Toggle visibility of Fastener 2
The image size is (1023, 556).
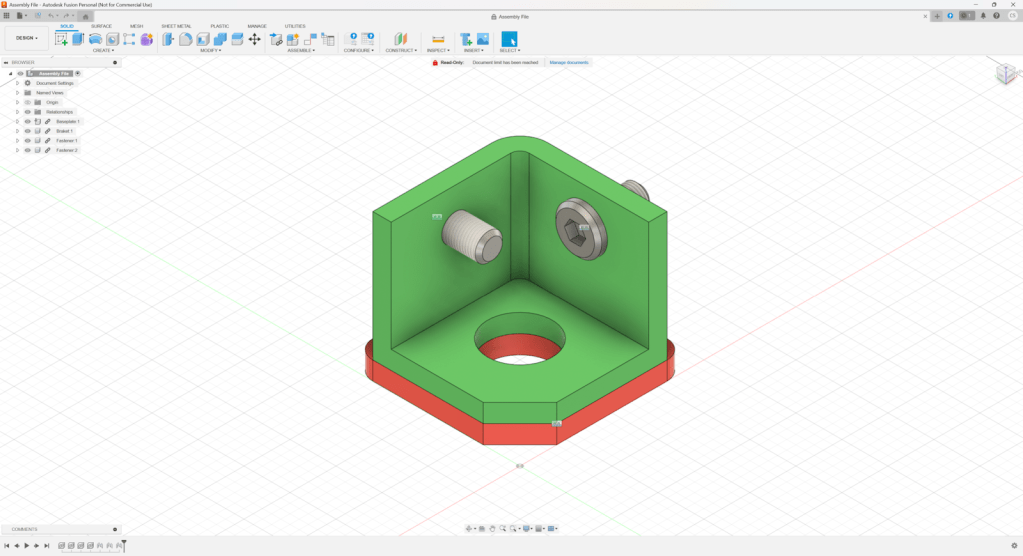tap(28, 150)
